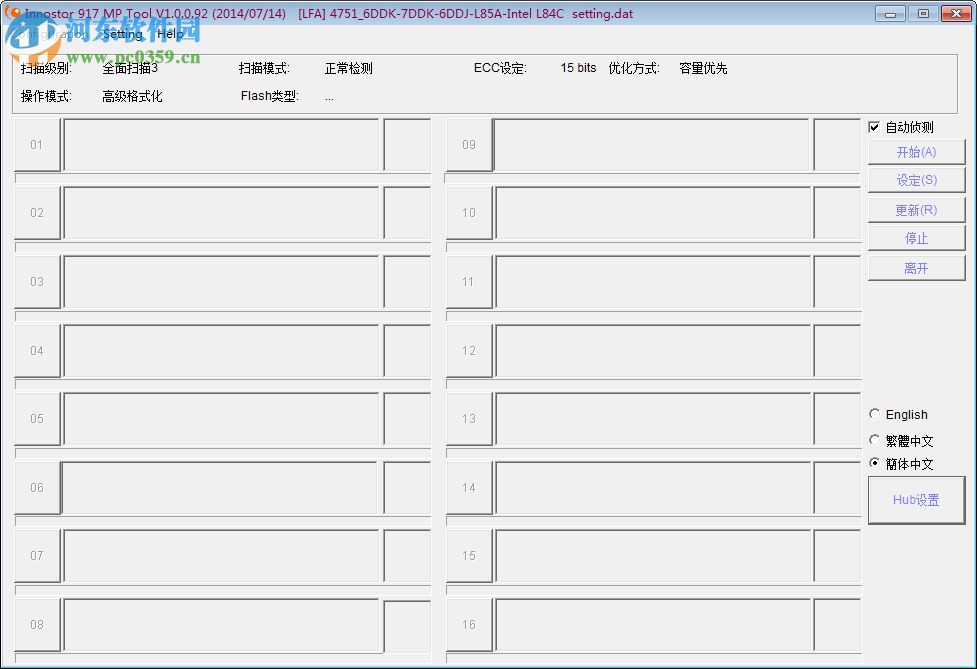Image resolution: width=977 pixels, height=669 pixels.
Task: Open the 设定(S) settings dialog
Action: tap(915, 180)
